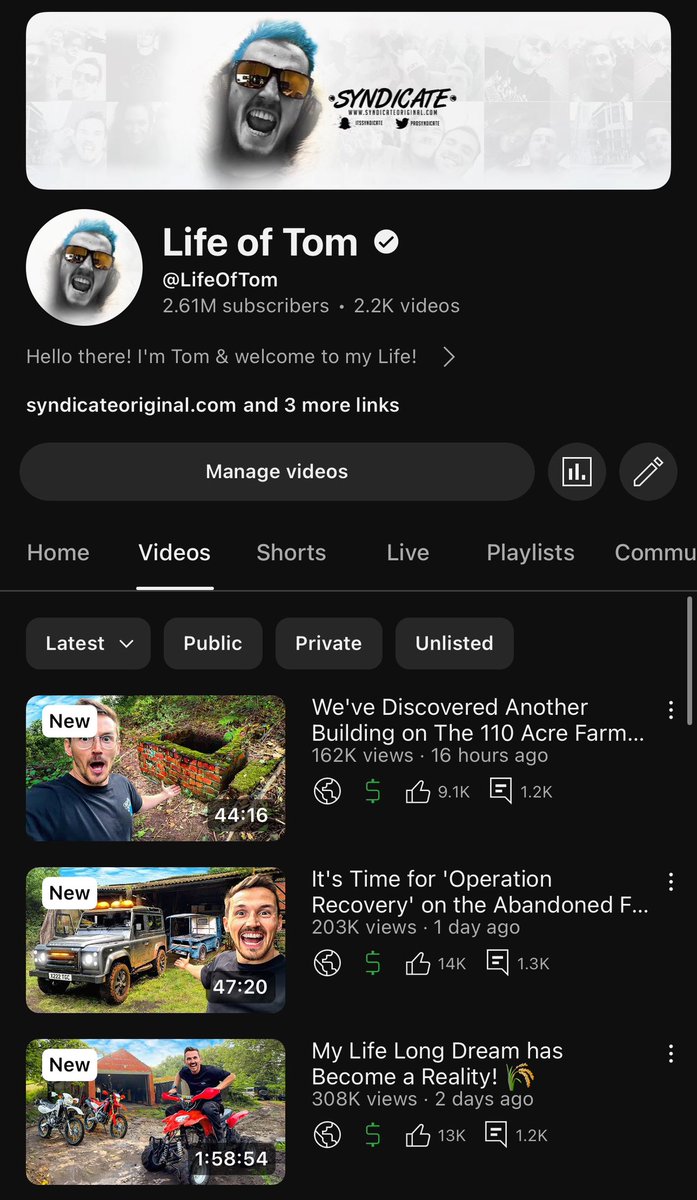The width and height of the screenshot is (697, 1200).
Task: Tap the @LifeOfTom channel handle
Action: click(x=220, y=280)
